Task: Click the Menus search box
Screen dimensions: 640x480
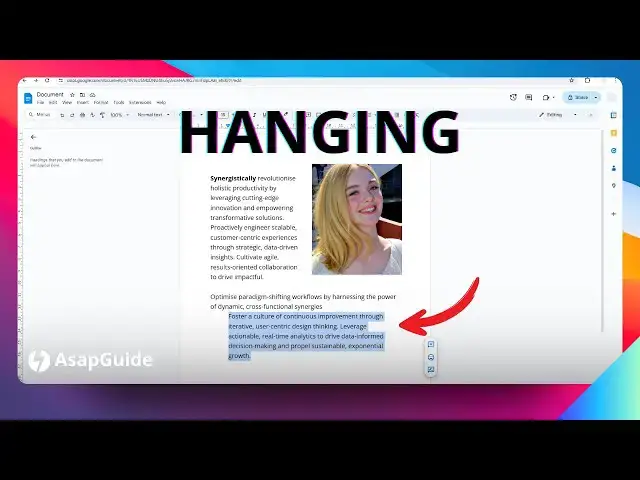Action: pyautogui.click(x=41, y=115)
